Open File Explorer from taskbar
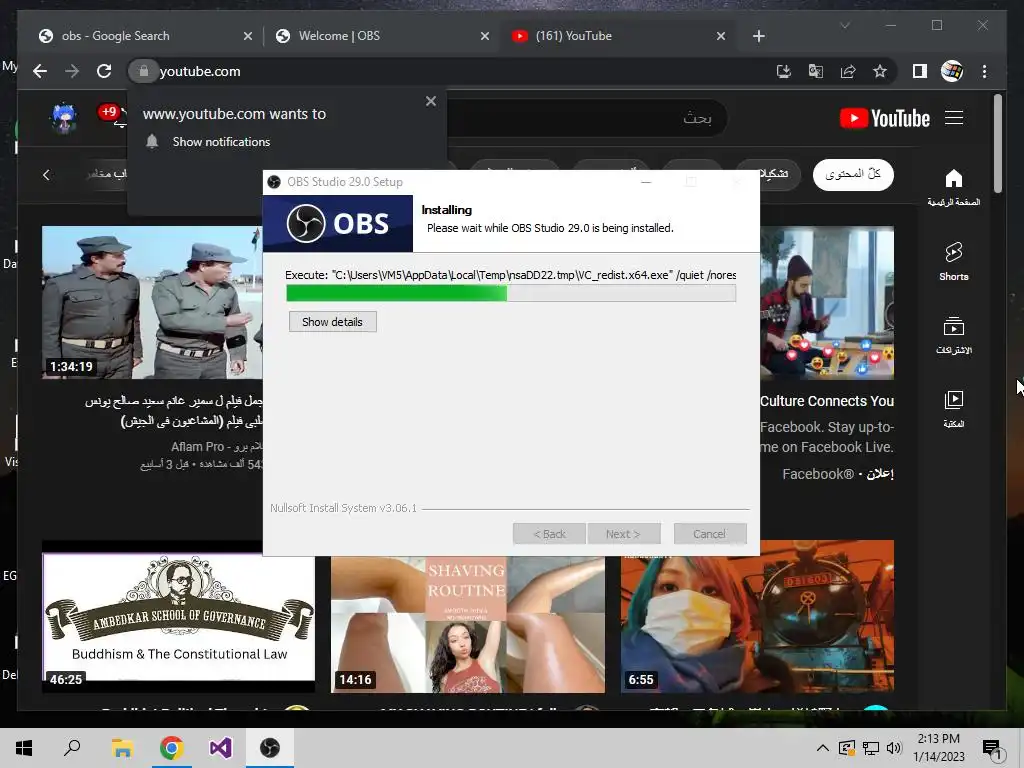 (122, 748)
